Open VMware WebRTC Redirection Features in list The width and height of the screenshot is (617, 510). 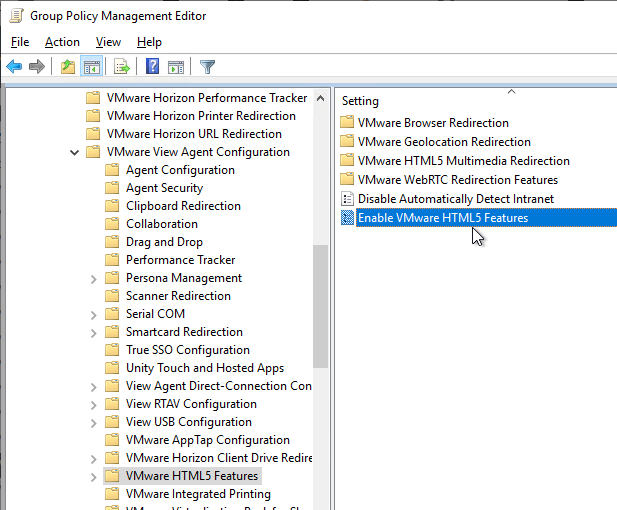(x=458, y=179)
